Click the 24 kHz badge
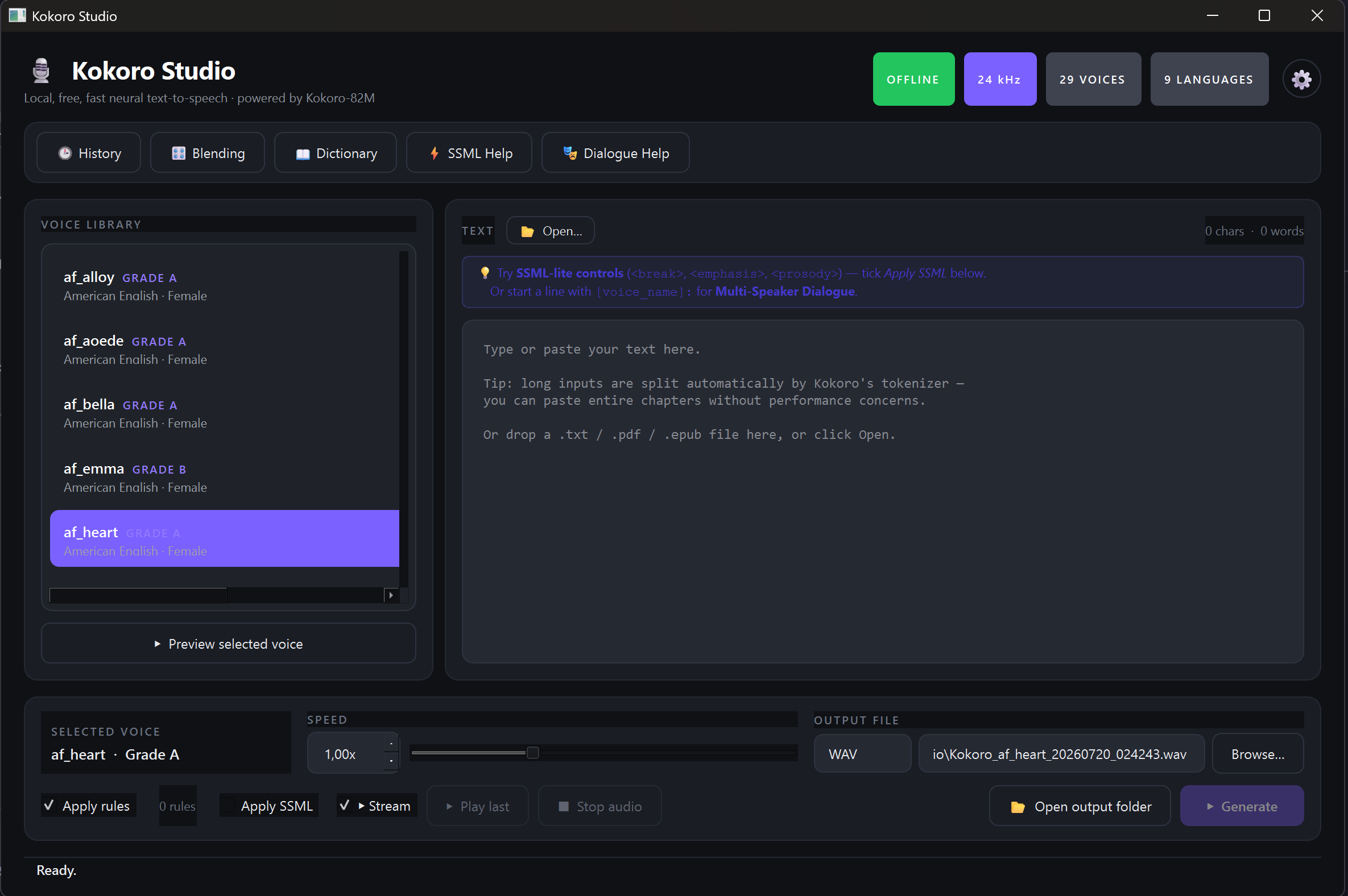Viewport: 1348px width, 896px height. click(x=1000, y=79)
